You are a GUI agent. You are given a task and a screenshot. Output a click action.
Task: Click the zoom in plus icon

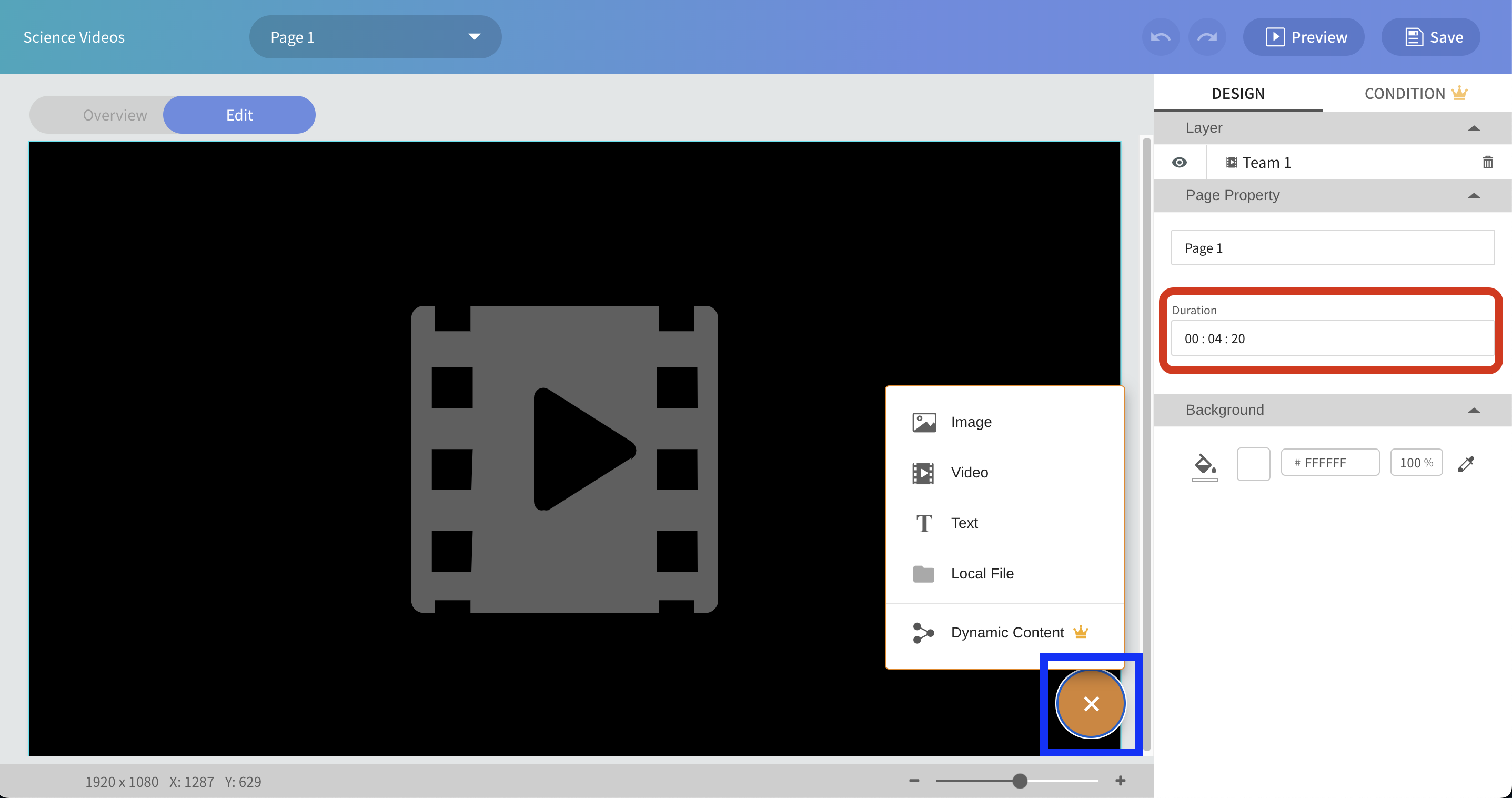(1120, 781)
